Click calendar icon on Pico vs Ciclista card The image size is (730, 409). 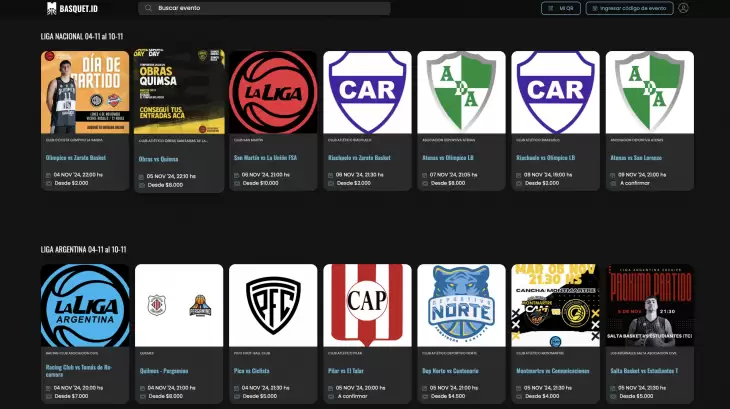tap(236, 386)
